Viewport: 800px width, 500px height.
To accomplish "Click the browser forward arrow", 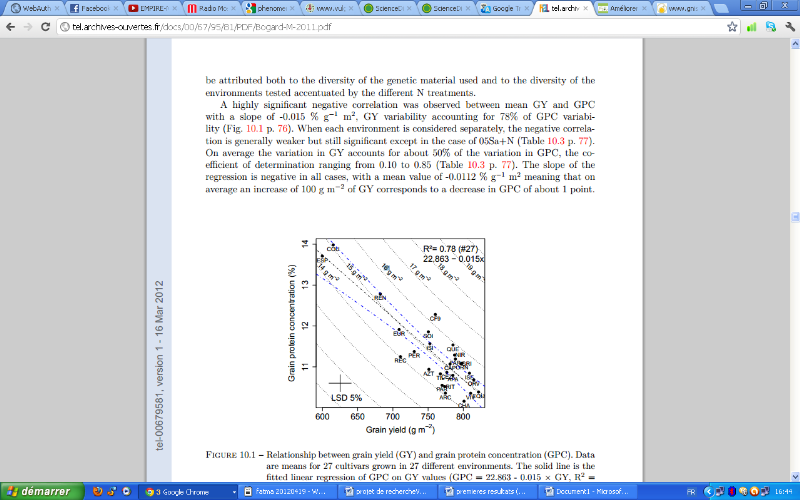I will 28,27.
